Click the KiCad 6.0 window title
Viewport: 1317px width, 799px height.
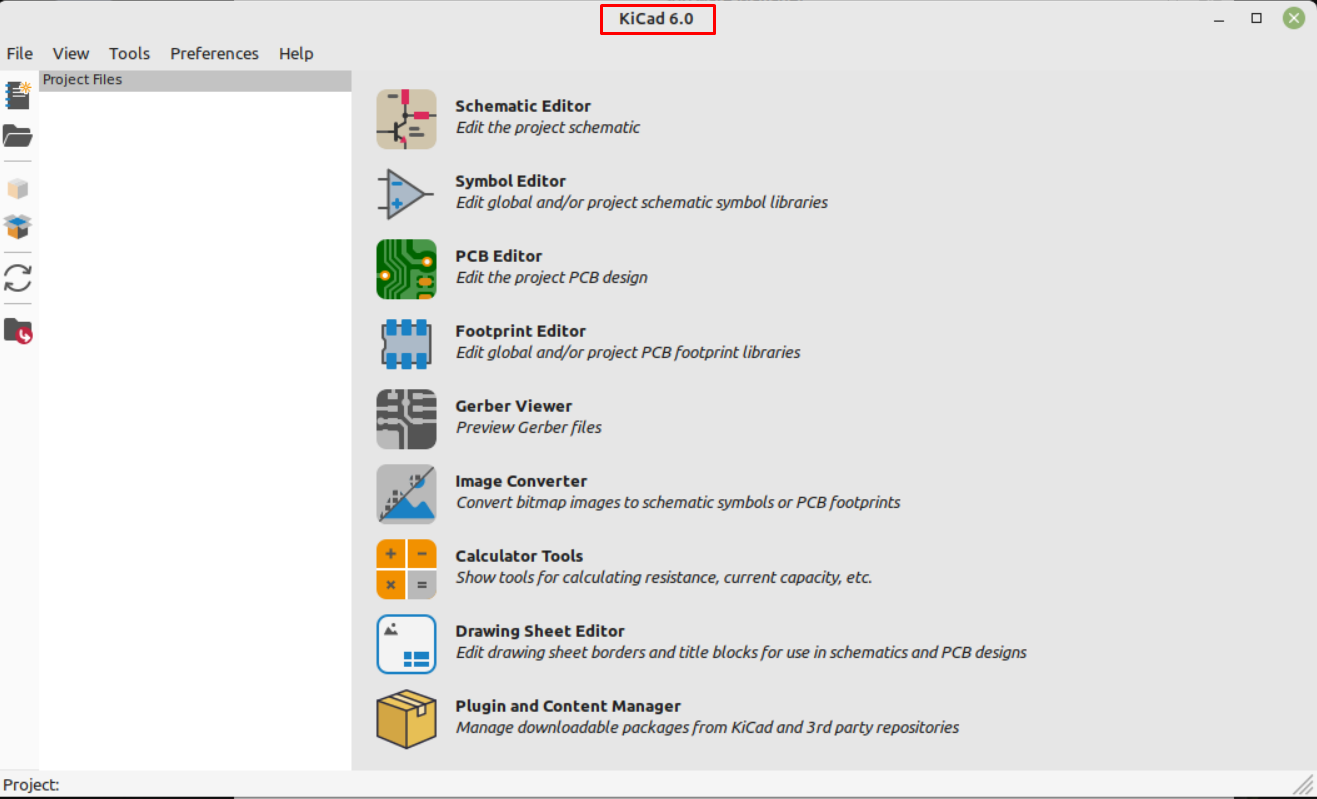pos(656,19)
